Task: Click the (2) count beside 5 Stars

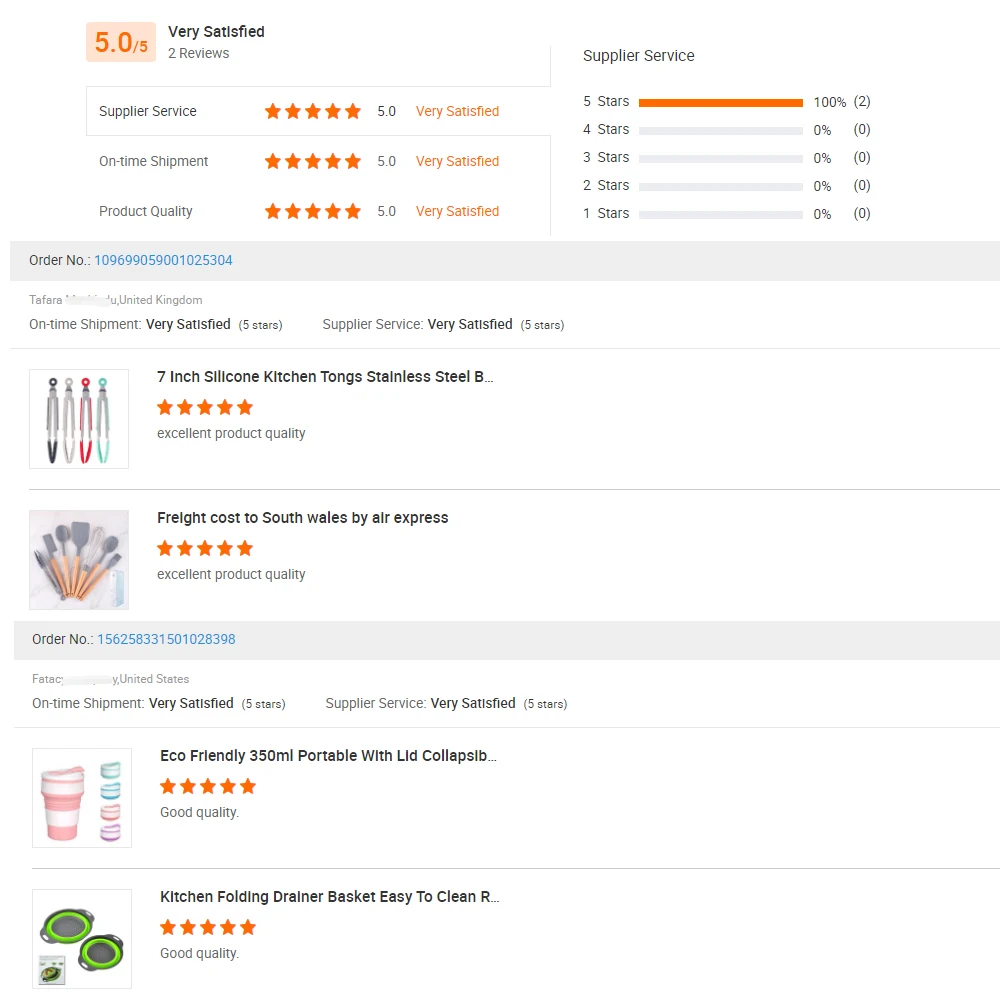Action: (x=861, y=101)
